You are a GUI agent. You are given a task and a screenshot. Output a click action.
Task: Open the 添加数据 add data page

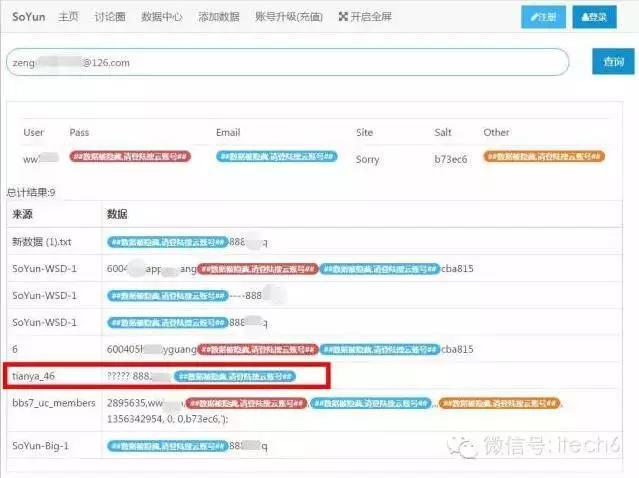point(219,17)
